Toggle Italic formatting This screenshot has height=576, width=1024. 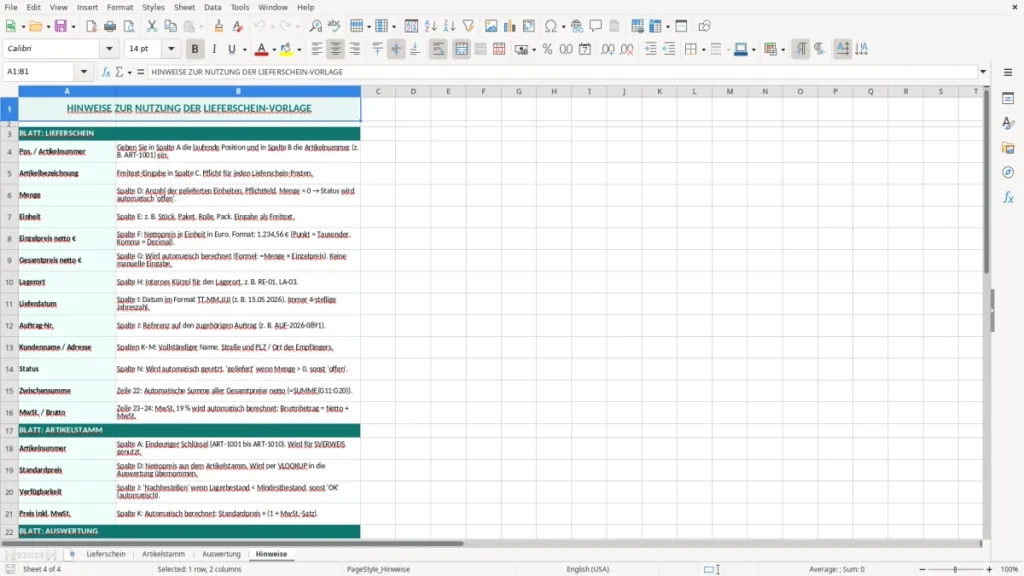pyautogui.click(x=214, y=49)
